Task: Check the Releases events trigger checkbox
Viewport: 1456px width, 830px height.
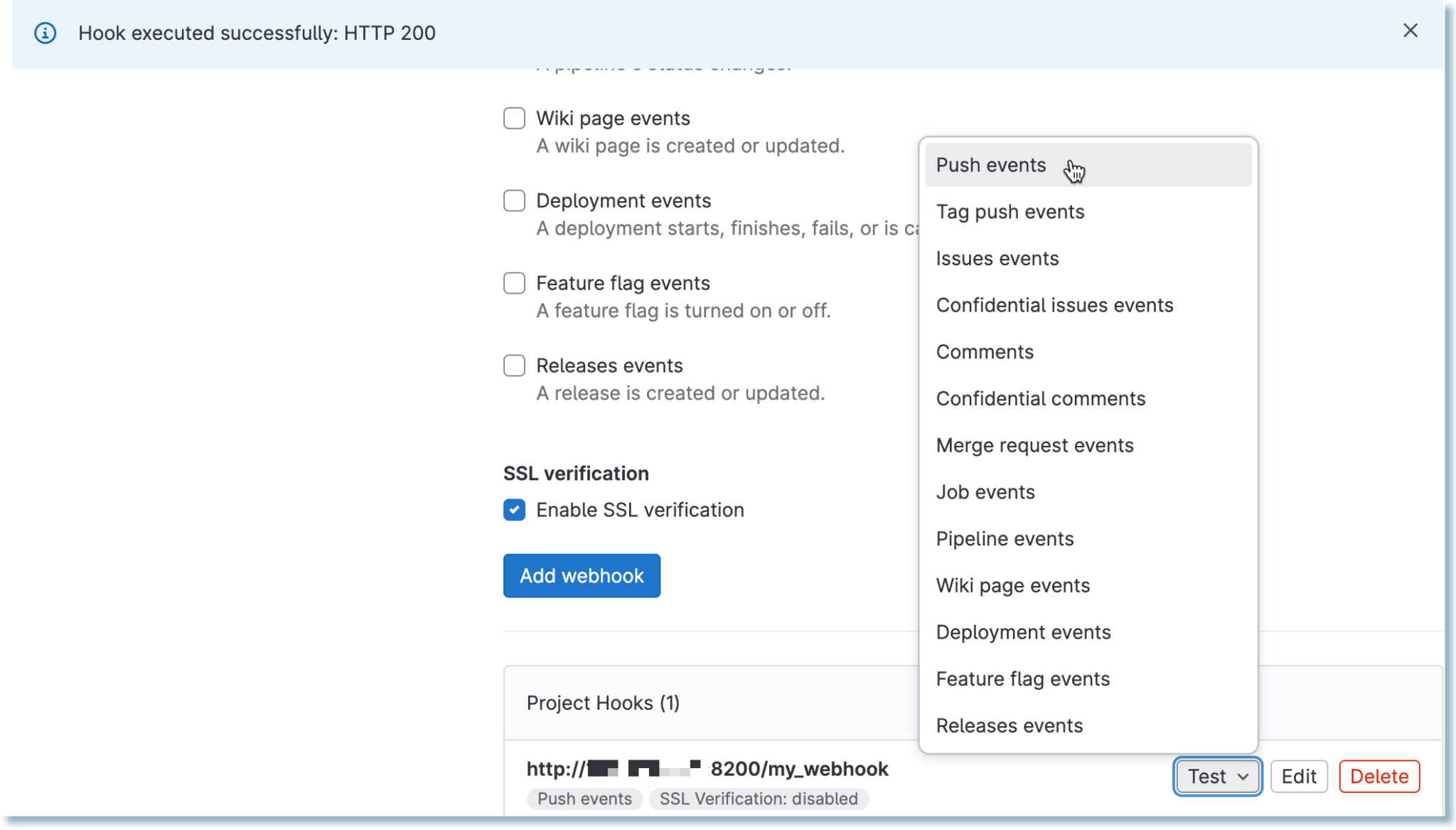Action: coord(514,366)
